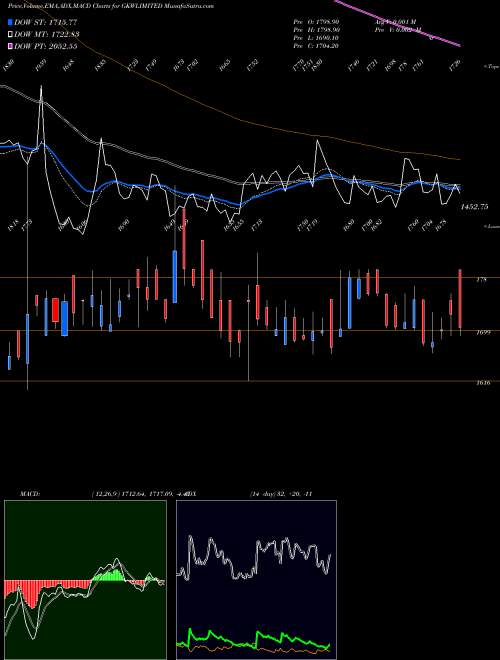Open the ADX indicator chart thumbnail
Screen dimensions: 500x660
[x=256, y=580]
